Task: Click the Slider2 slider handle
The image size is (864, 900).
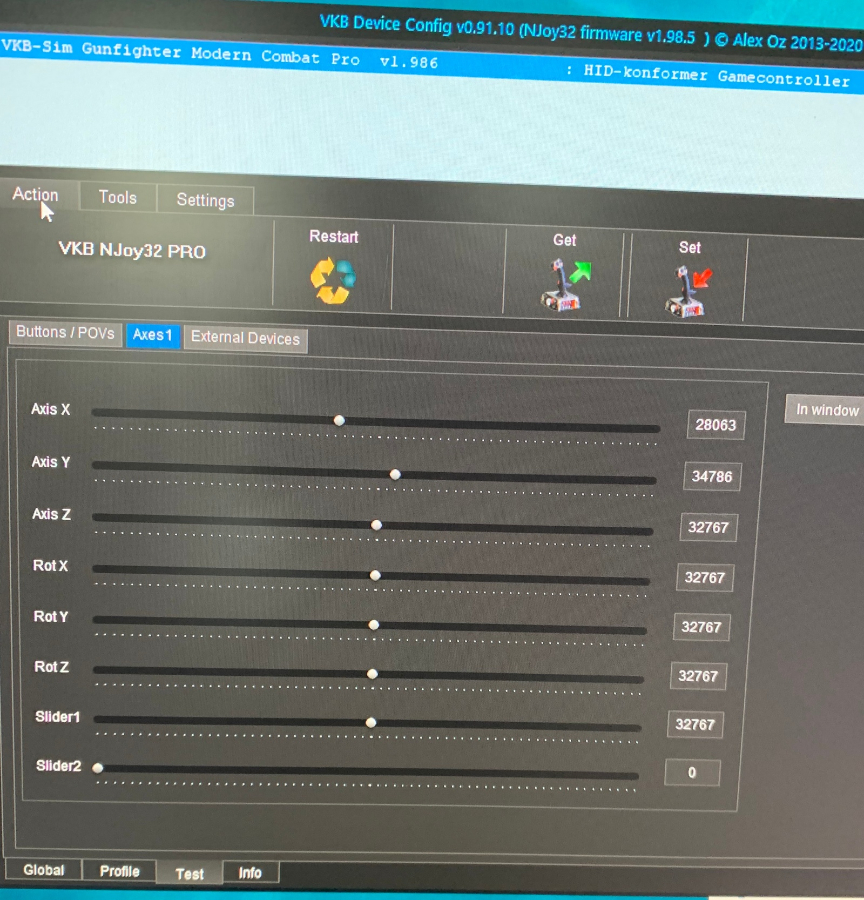Action: 98,768
